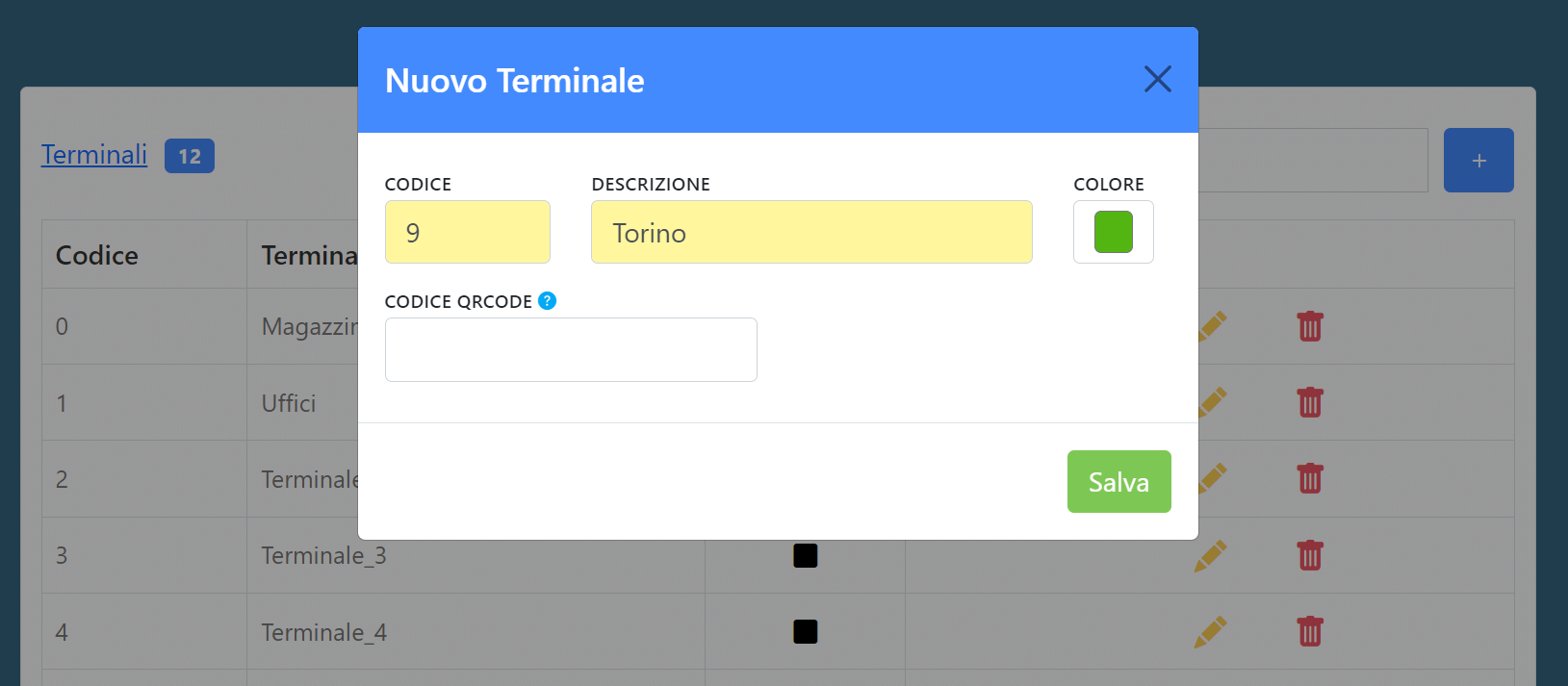The width and height of the screenshot is (1568, 686).
Task: Delete Terminale_3 using trash icon
Action: click(1309, 555)
